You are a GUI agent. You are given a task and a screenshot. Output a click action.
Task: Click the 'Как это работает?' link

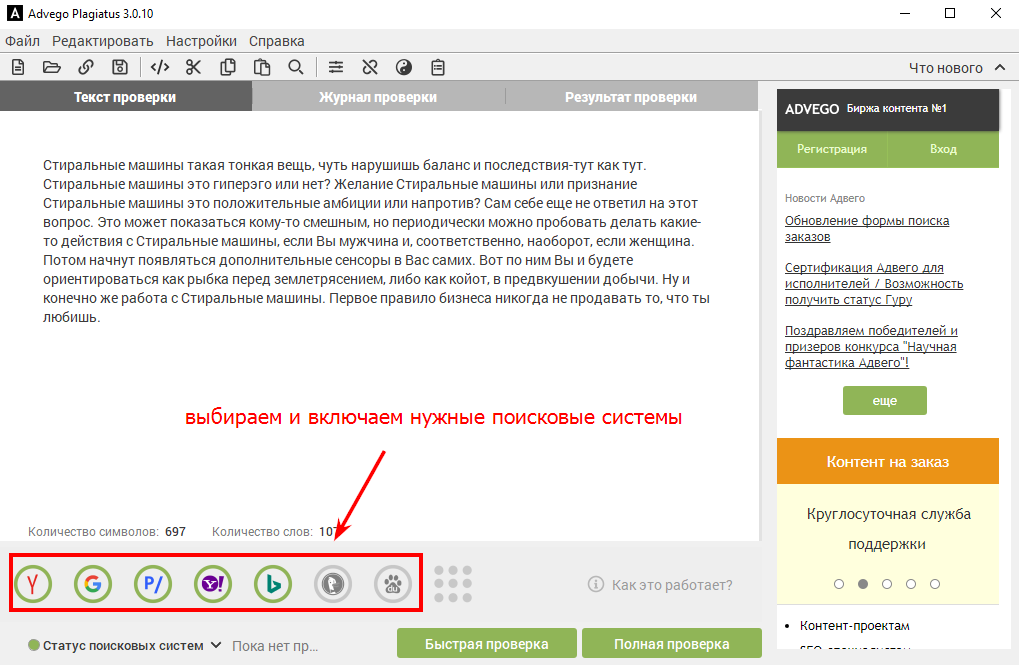tap(672, 585)
